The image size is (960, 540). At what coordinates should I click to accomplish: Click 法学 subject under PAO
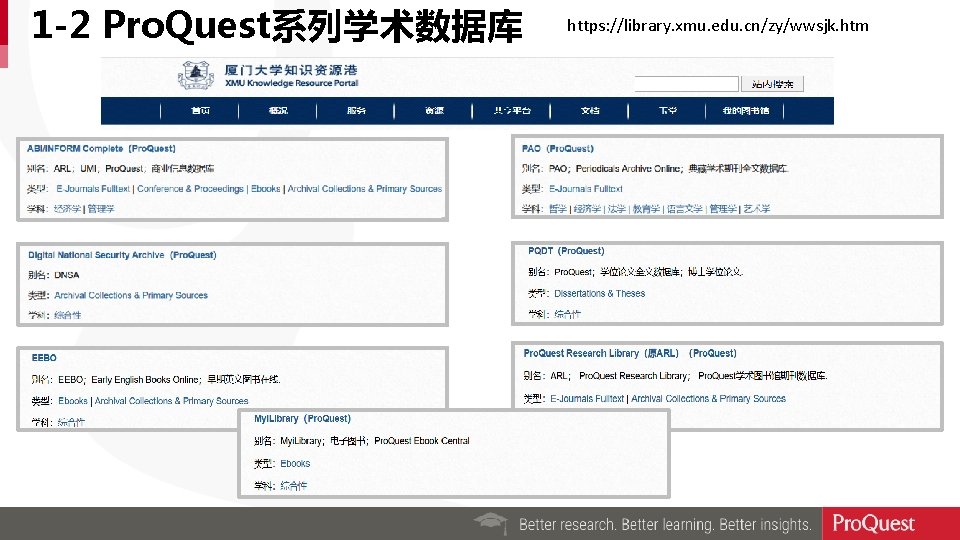pos(617,209)
